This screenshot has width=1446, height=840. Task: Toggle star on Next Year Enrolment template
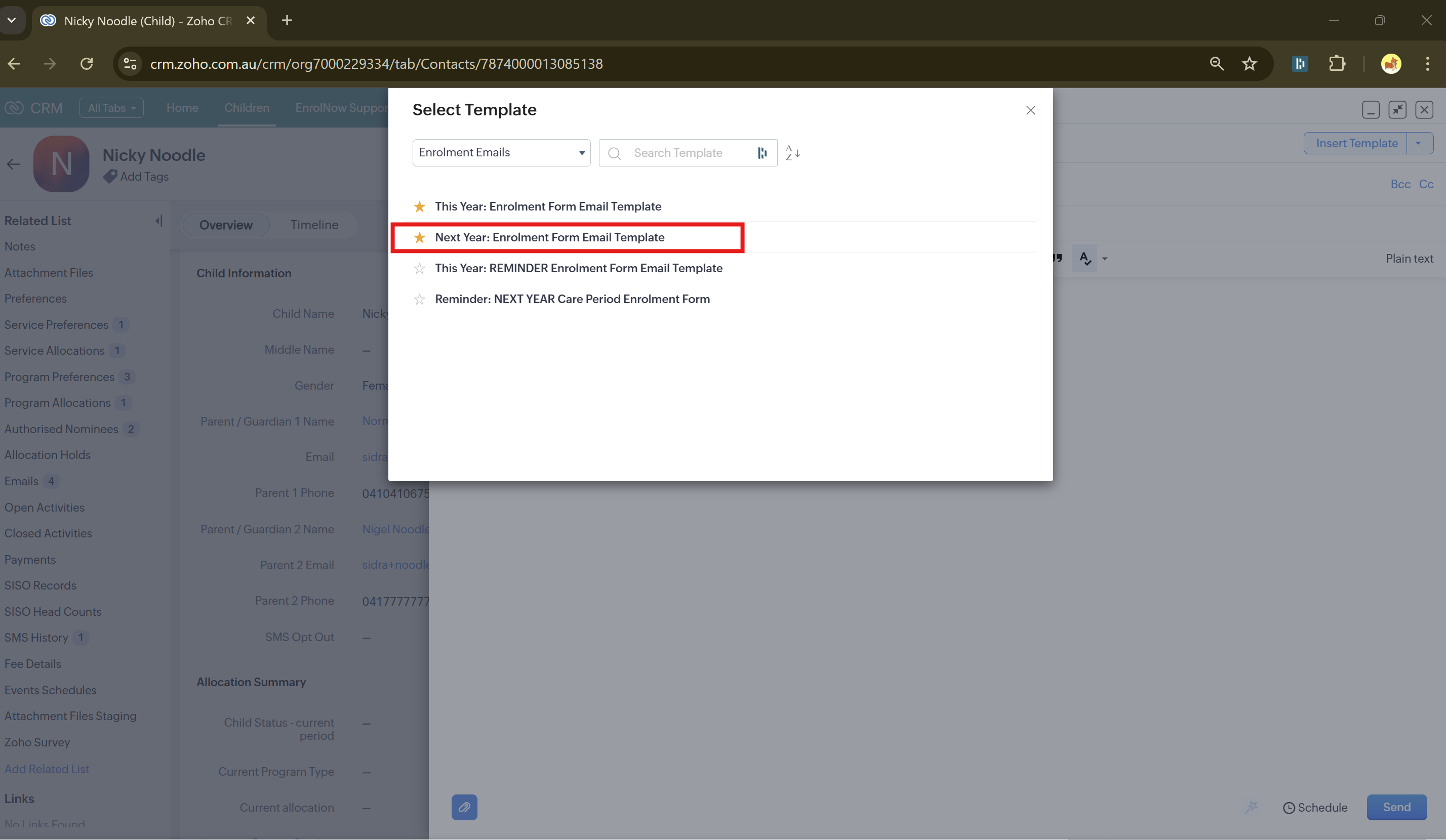click(419, 237)
